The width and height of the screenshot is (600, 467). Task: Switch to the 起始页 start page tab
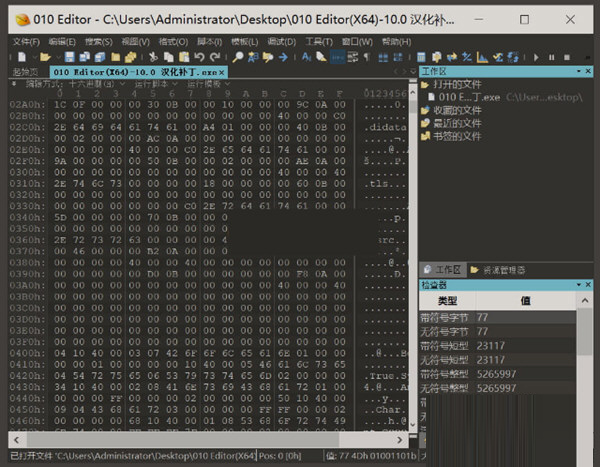coord(24,73)
